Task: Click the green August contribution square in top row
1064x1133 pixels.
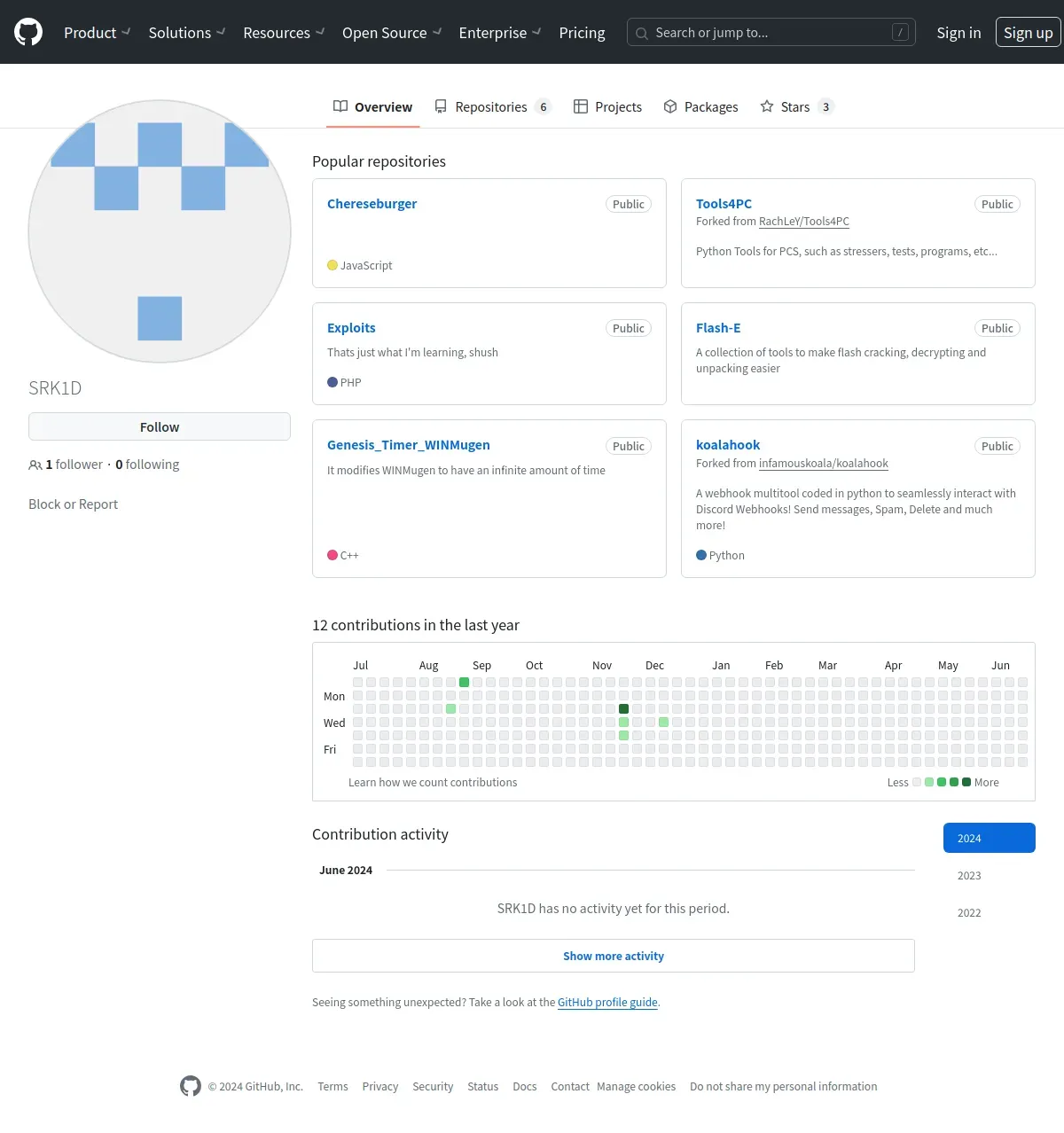Action: tap(465, 682)
